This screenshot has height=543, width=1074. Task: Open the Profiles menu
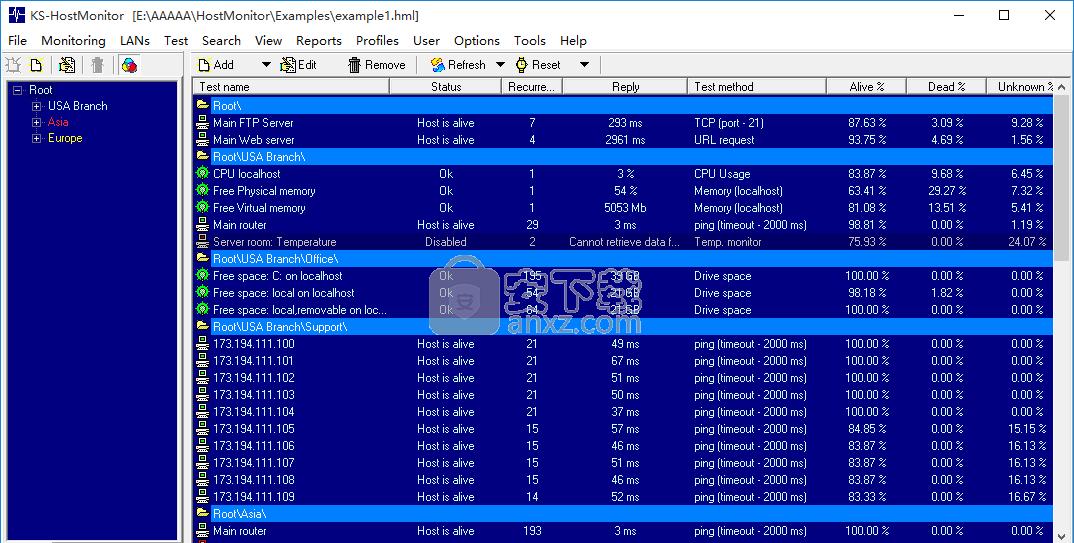(377, 41)
